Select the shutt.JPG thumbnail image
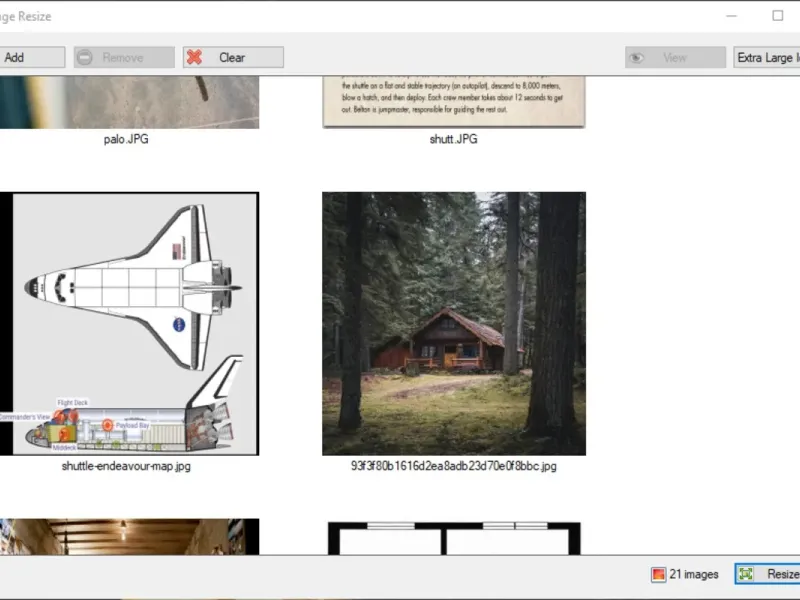 click(x=454, y=102)
